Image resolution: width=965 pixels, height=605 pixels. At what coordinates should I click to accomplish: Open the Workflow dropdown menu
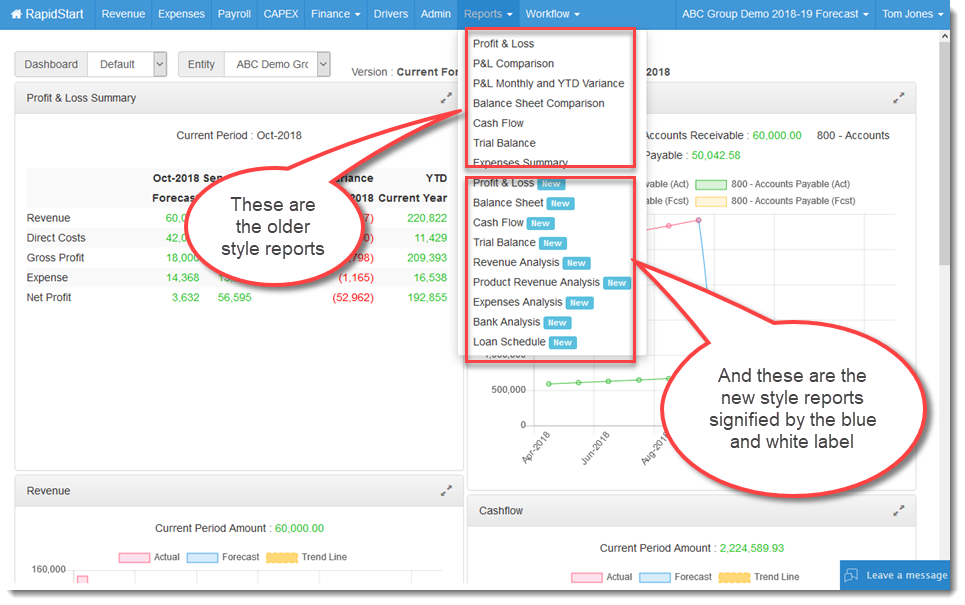pos(552,14)
